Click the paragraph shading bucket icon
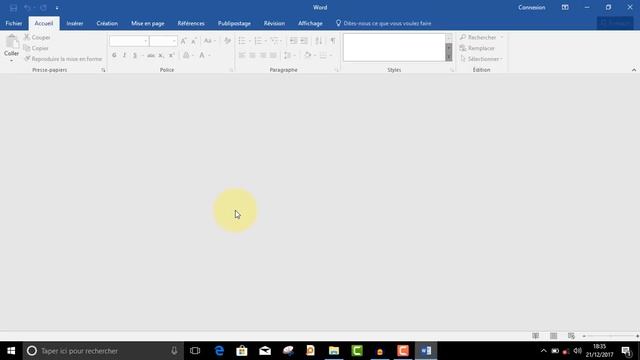The image size is (640, 360). tap(308, 55)
